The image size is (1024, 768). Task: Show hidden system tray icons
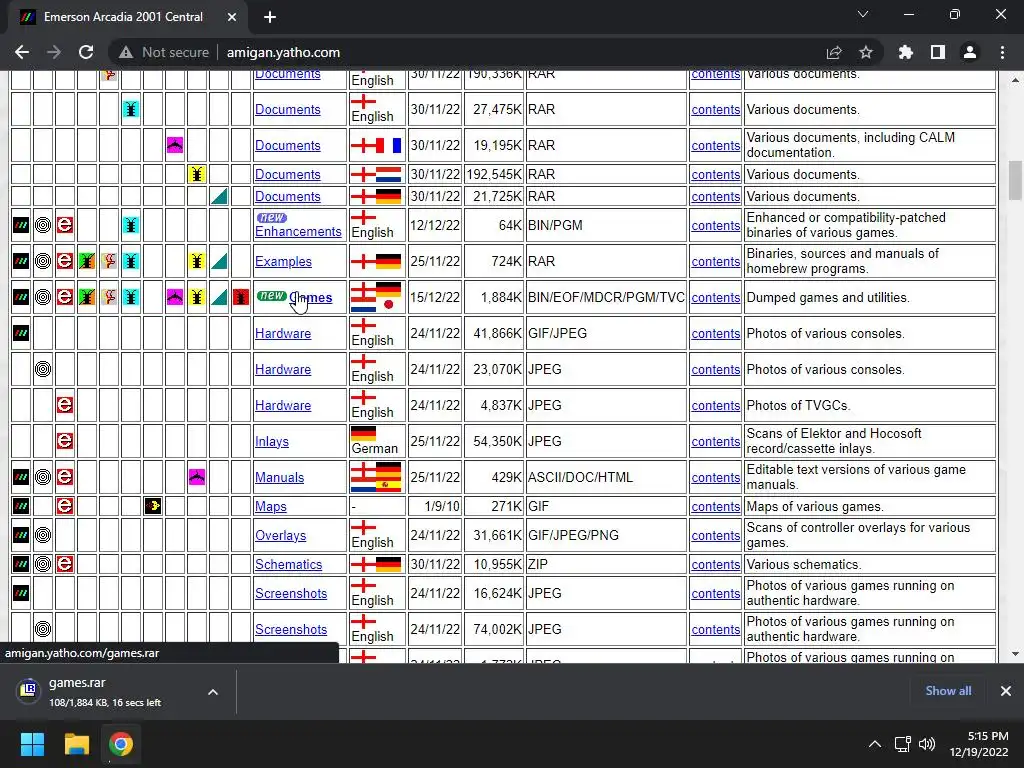point(874,744)
